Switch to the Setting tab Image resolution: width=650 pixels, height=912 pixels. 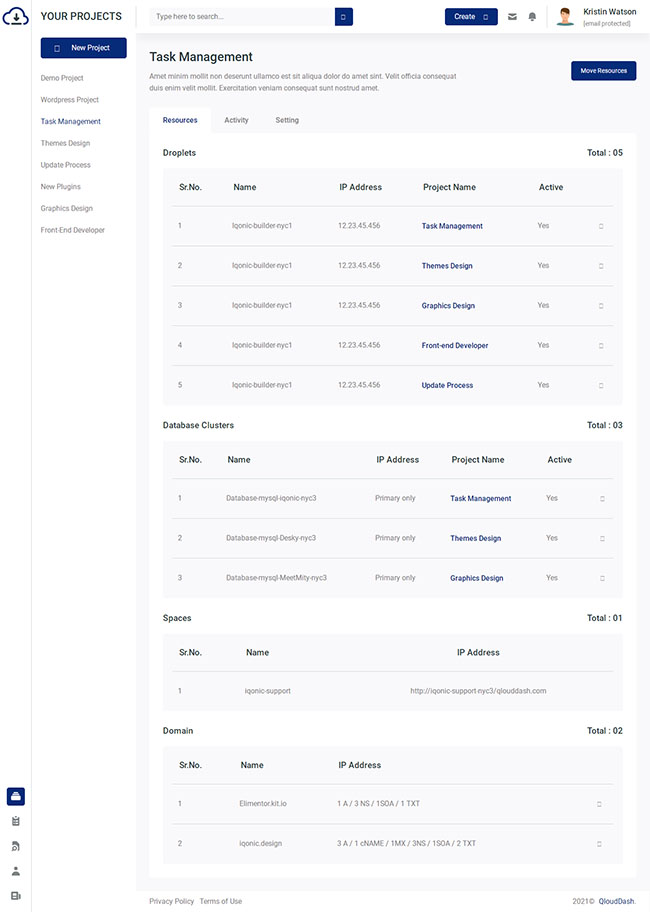point(287,120)
